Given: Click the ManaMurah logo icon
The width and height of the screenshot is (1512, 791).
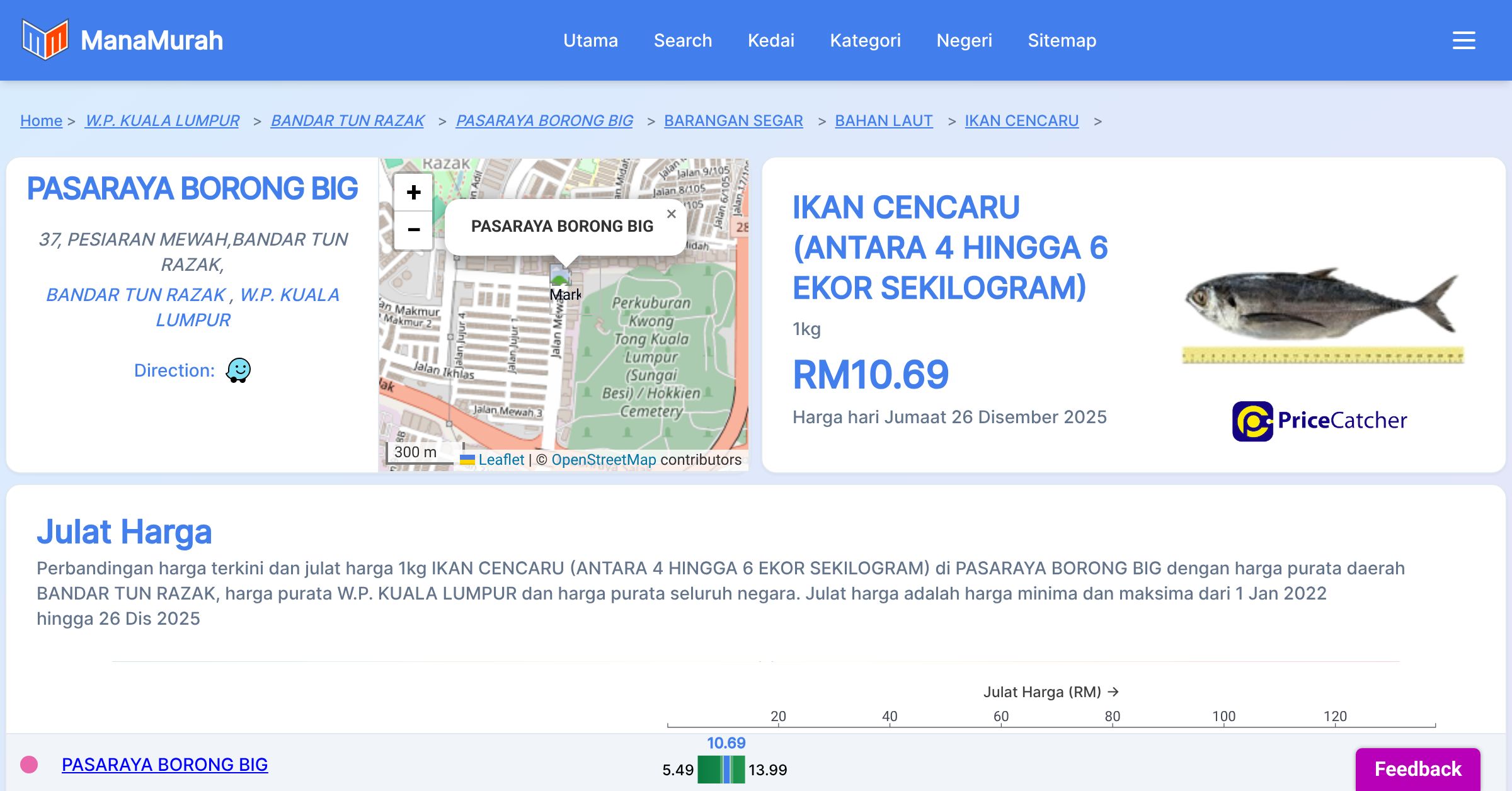Looking at the screenshot, I should click(45, 40).
